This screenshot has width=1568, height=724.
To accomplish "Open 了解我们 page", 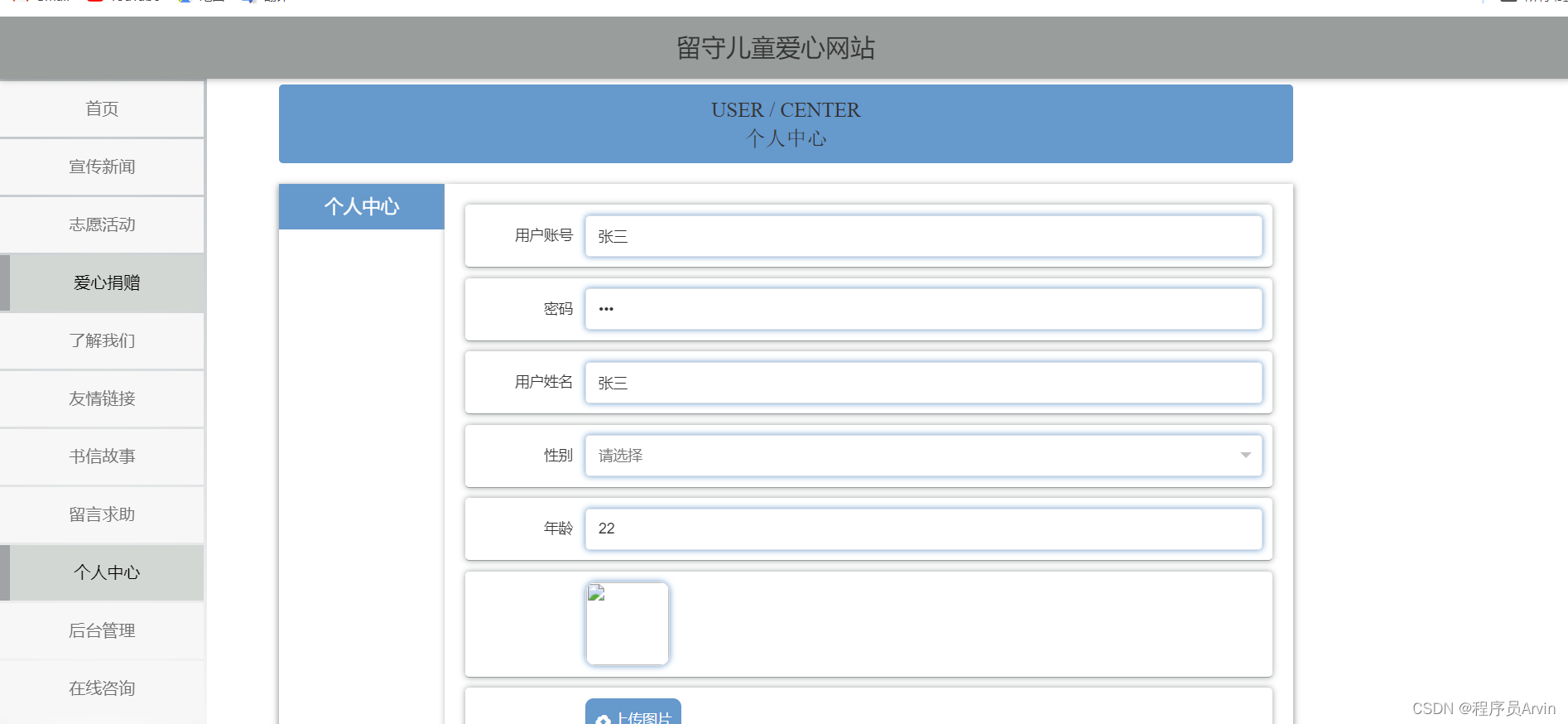I will click(x=102, y=340).
